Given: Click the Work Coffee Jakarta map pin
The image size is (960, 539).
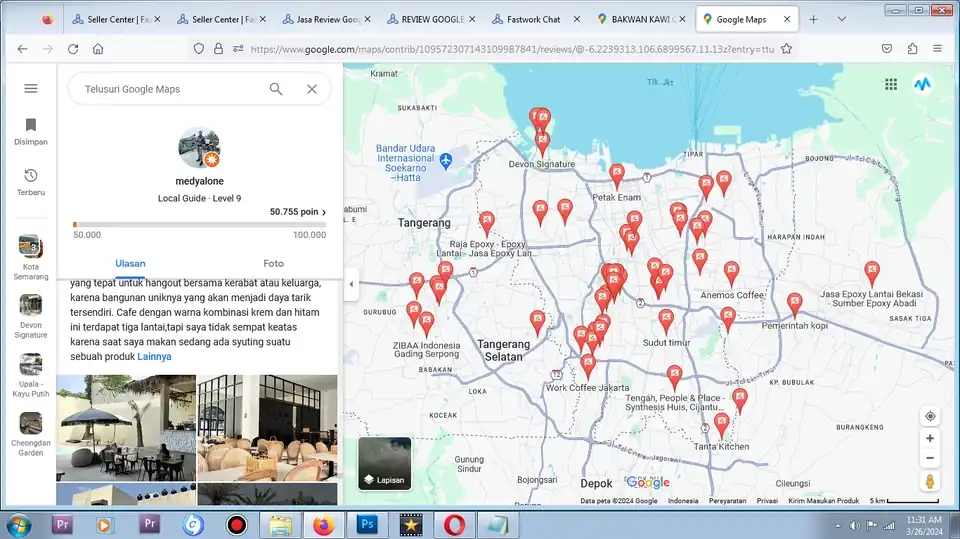Looking at the screenshot, I should click(x=588, y=366).
